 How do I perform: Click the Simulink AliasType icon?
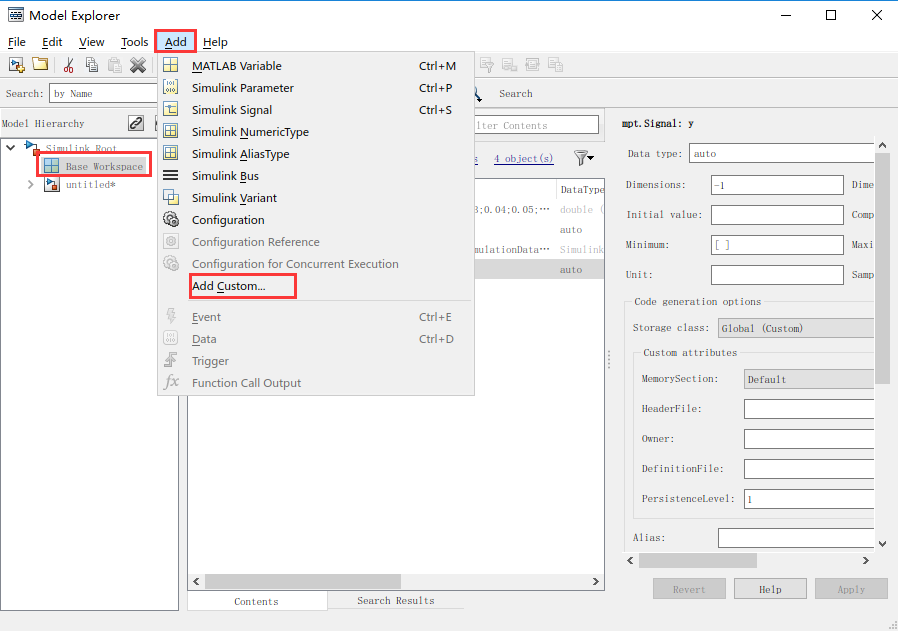pyautogui.click(x=171, y=153)
